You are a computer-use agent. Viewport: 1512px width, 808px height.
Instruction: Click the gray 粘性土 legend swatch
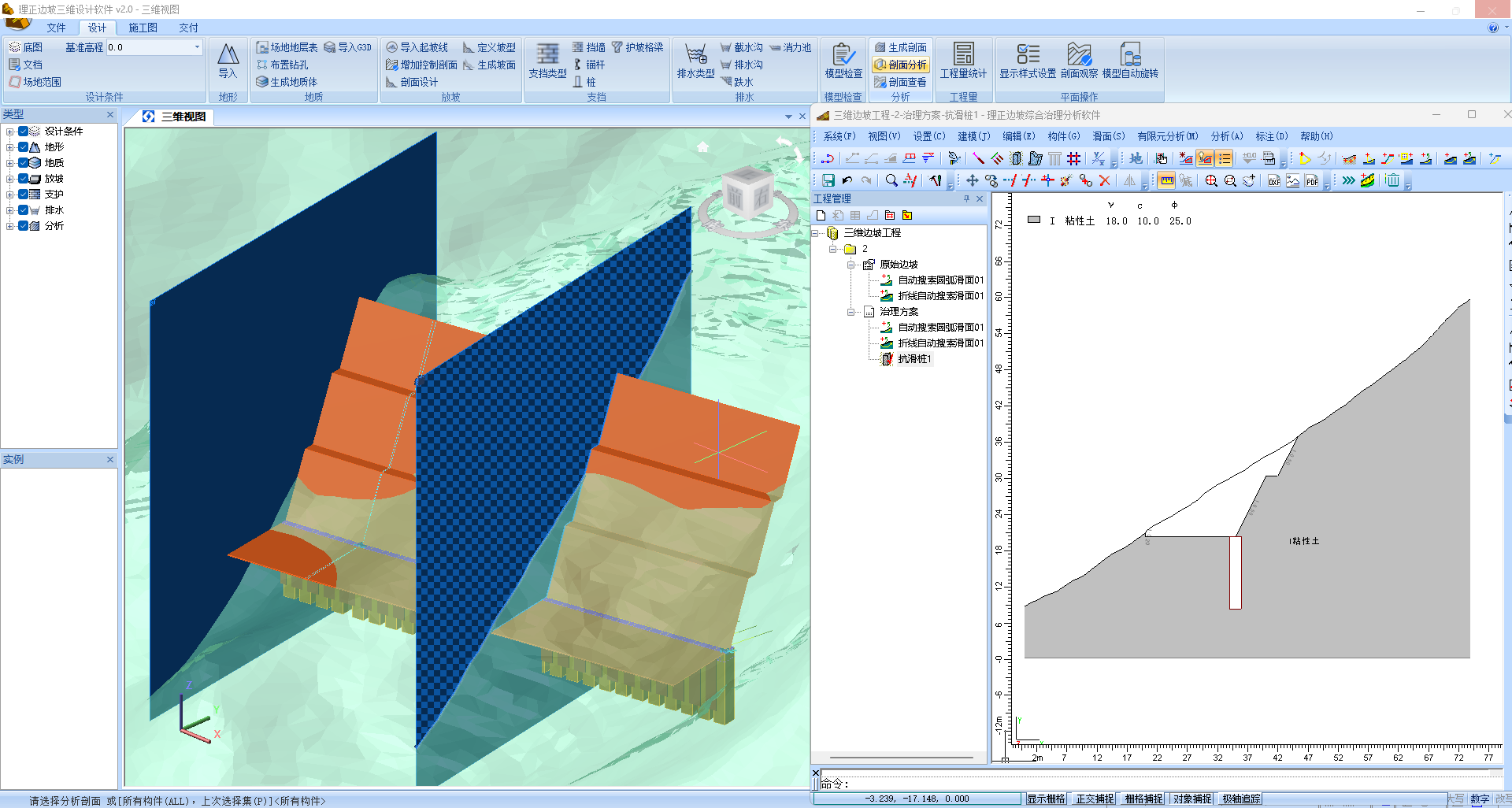(1034, 221)
